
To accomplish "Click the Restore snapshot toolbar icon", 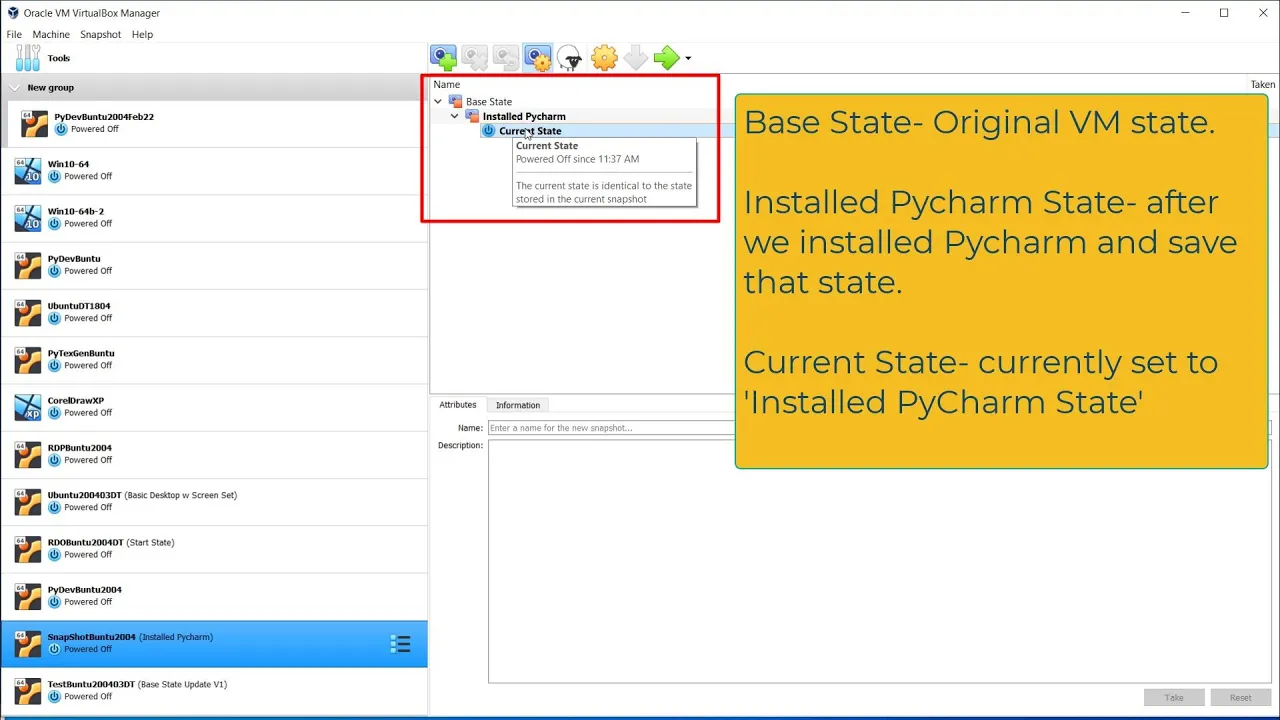I will (505, 58).
